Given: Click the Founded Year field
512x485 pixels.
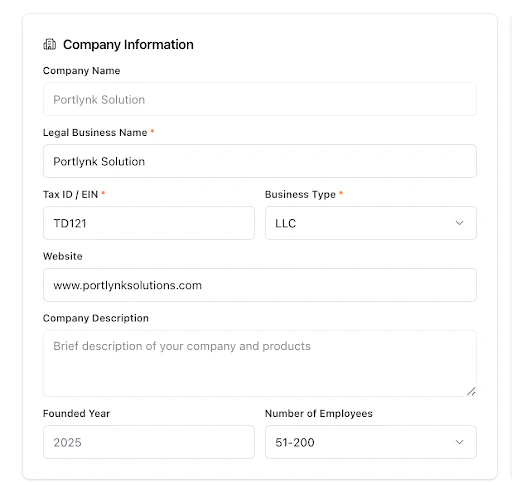Looking at the screenshot, I should 149,442.
